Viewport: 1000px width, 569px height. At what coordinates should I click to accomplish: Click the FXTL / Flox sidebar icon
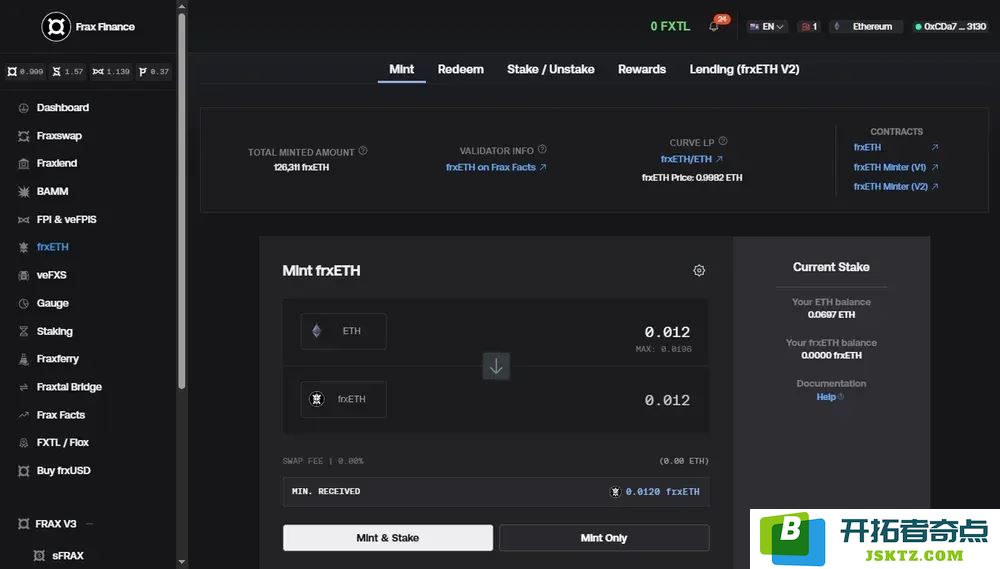click(24, 443)
